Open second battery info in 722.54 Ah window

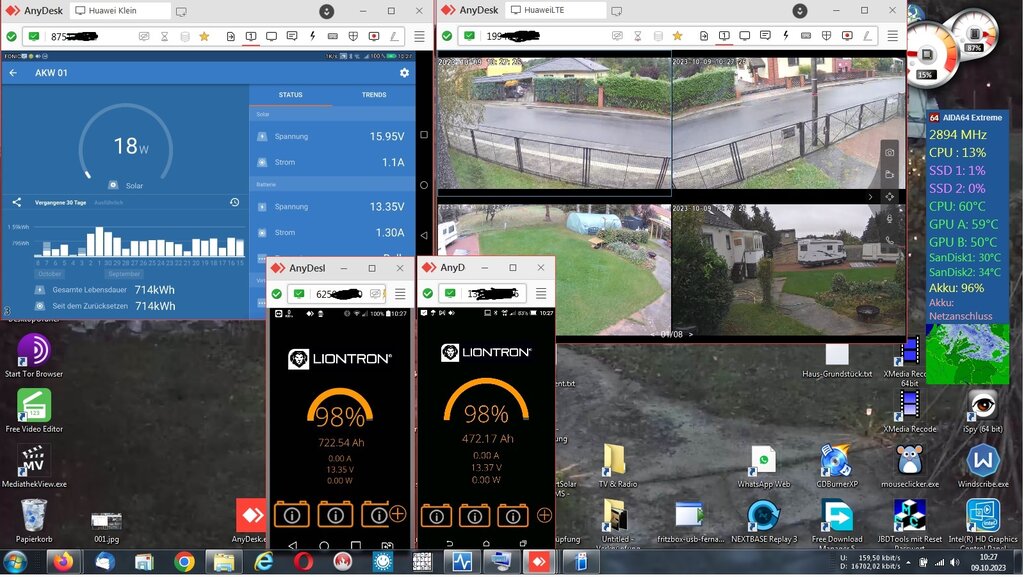(x=335, y=515)
